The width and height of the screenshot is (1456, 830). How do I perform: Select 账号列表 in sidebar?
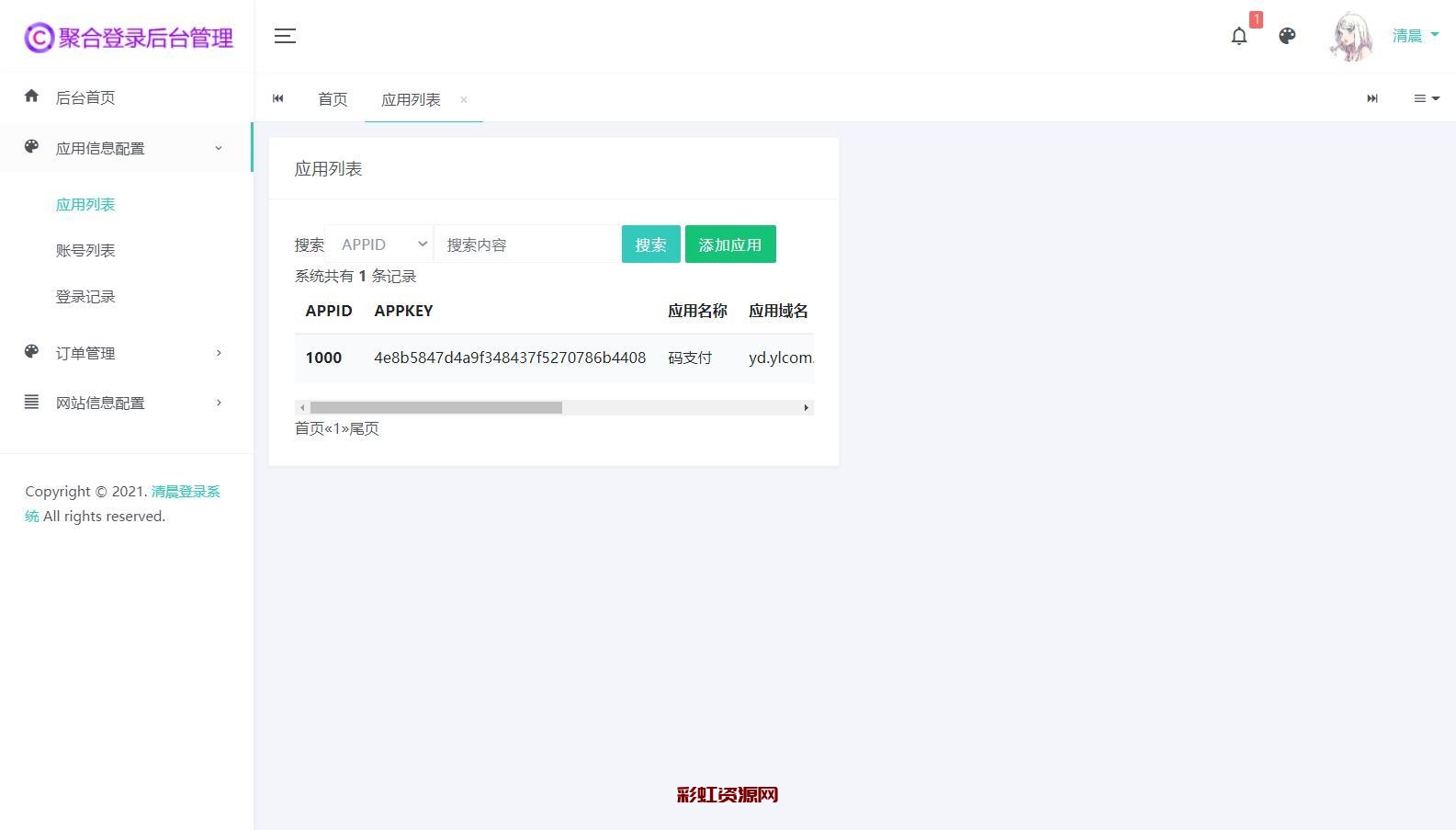coord(85,250)
